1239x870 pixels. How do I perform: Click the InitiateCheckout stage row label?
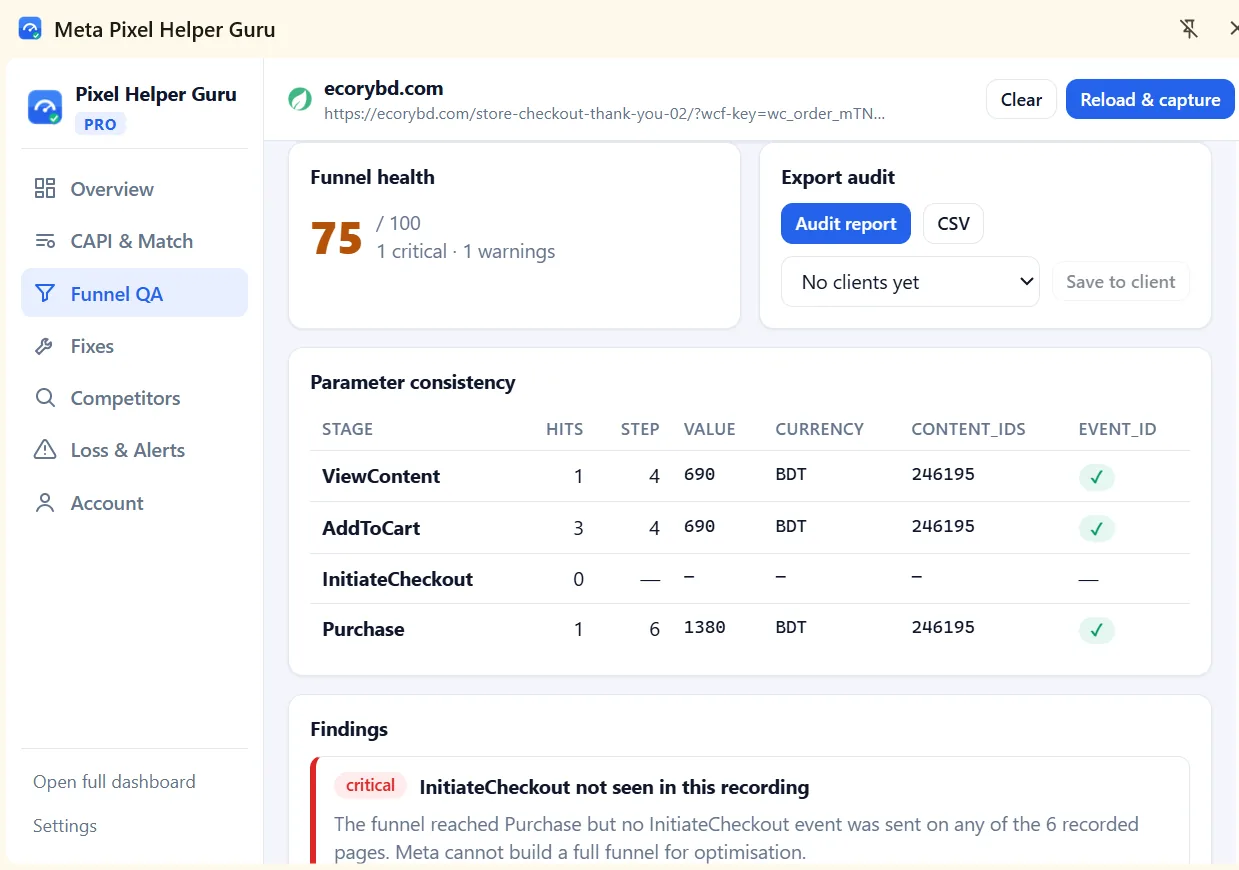[397, 579]
